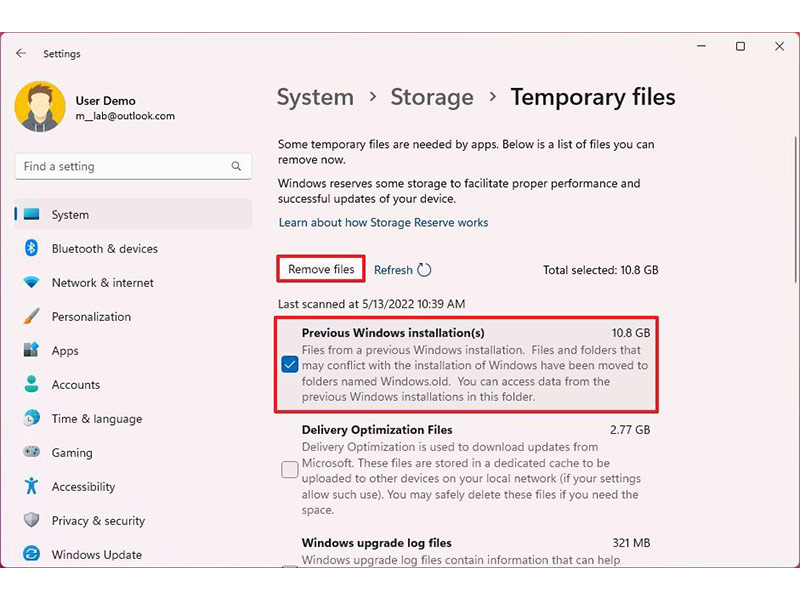Click the search magnifier icon
Viewport: 800px width, 600px height.
coord(236,166)
